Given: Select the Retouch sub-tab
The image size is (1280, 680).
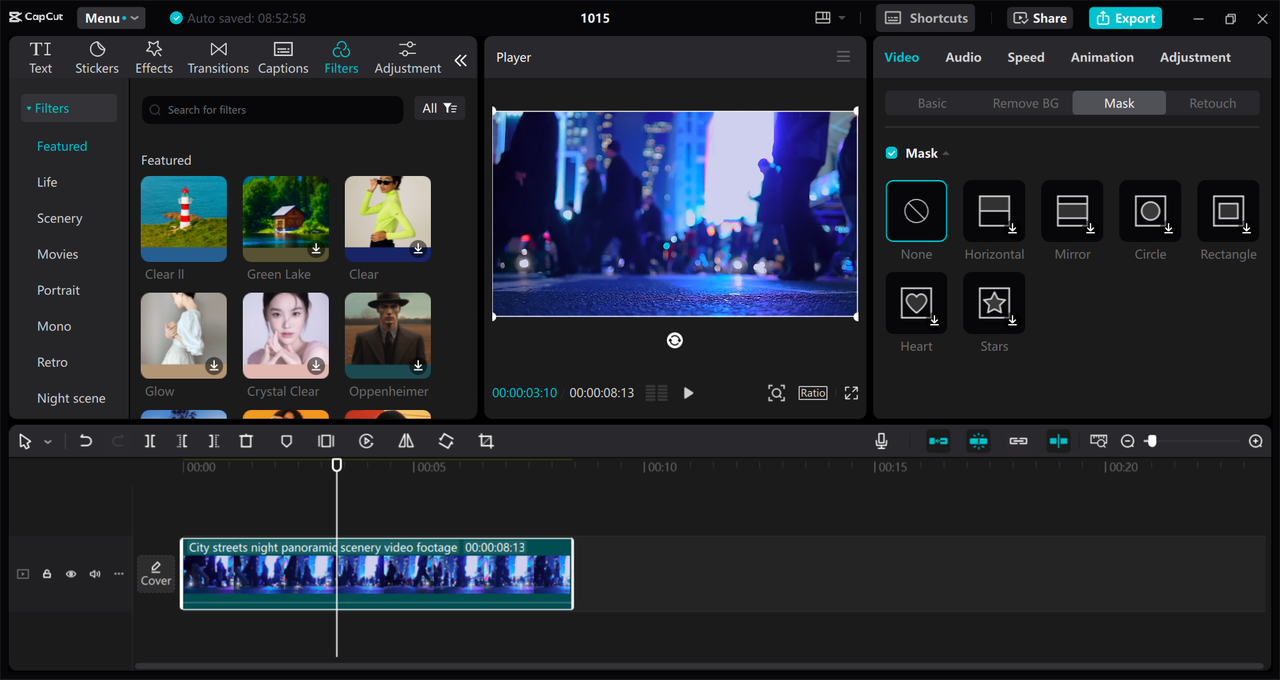Looking at the screenshot, I should [1212, 103].
